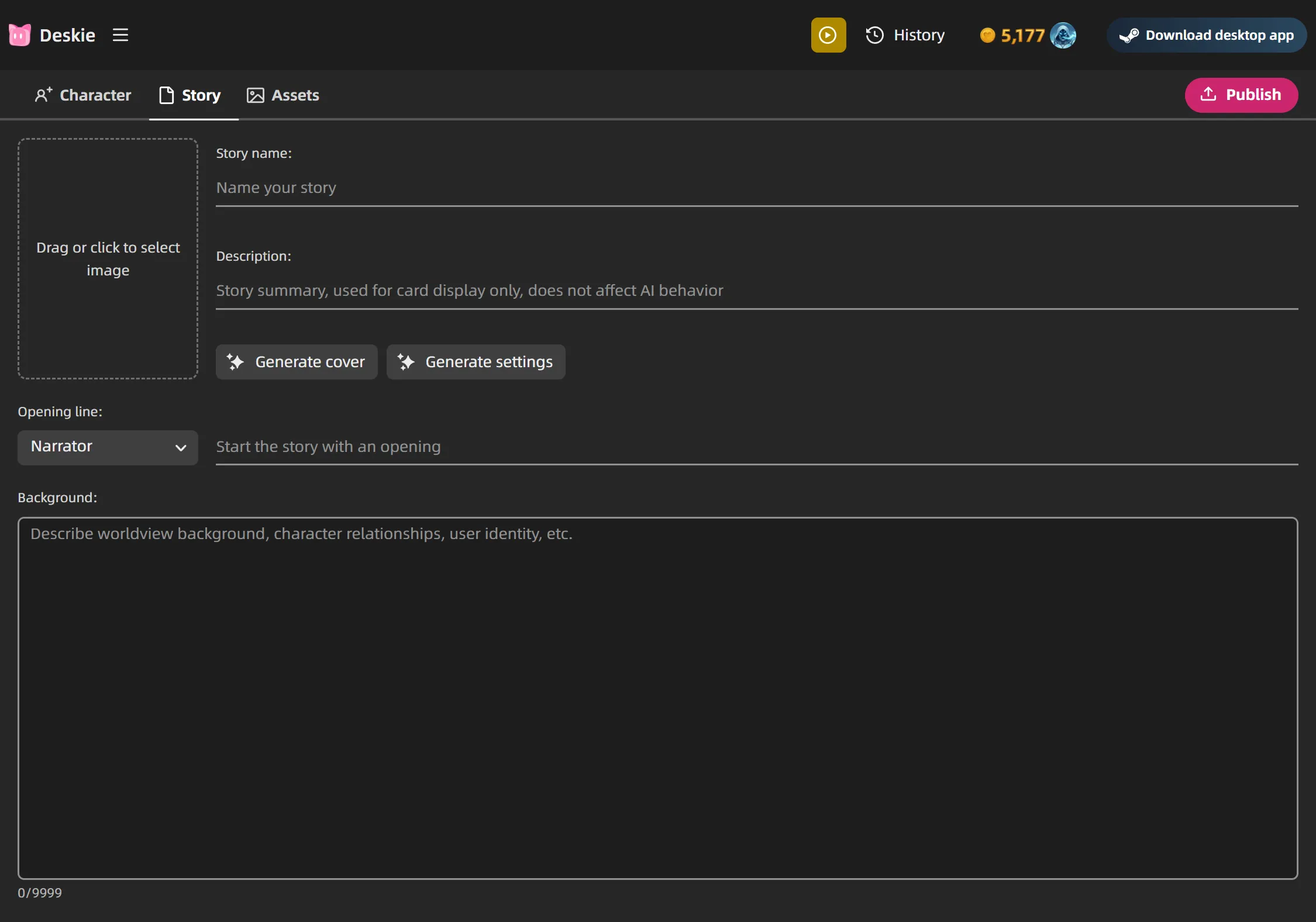Click the Steam icon in download button
1316x922 pixels.
(x=1129, y=36)
